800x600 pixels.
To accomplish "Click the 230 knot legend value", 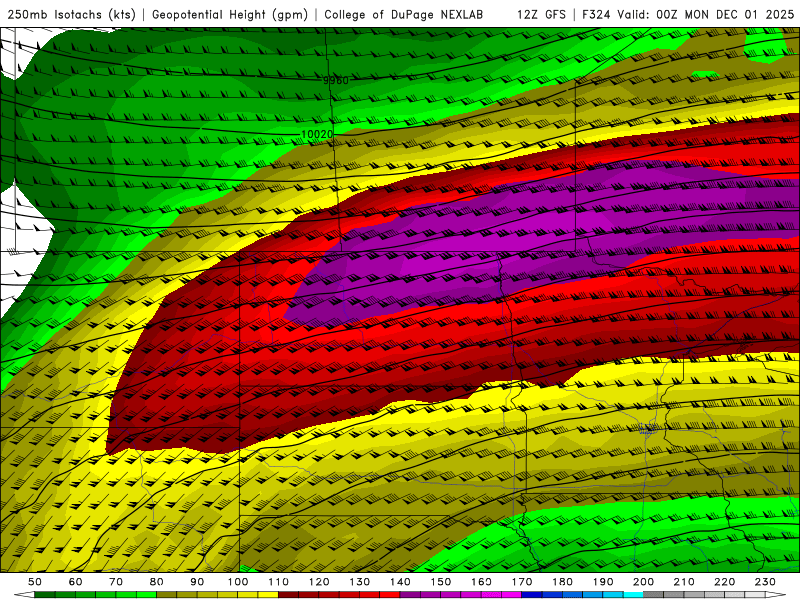I will click(765, 582).
